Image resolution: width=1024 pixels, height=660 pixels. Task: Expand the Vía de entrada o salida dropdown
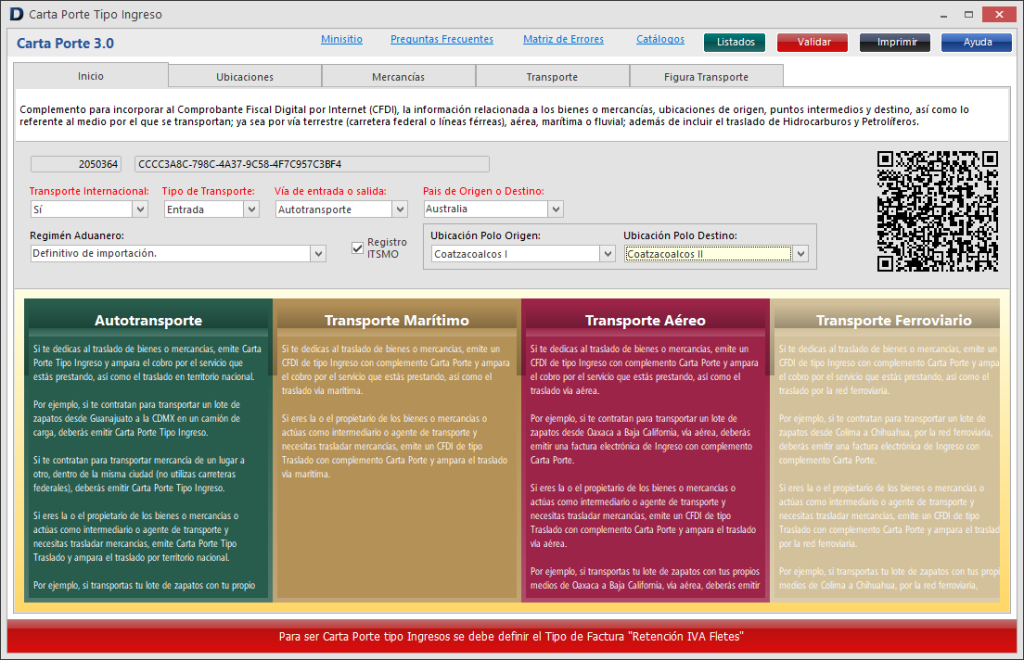pos(400,209)
